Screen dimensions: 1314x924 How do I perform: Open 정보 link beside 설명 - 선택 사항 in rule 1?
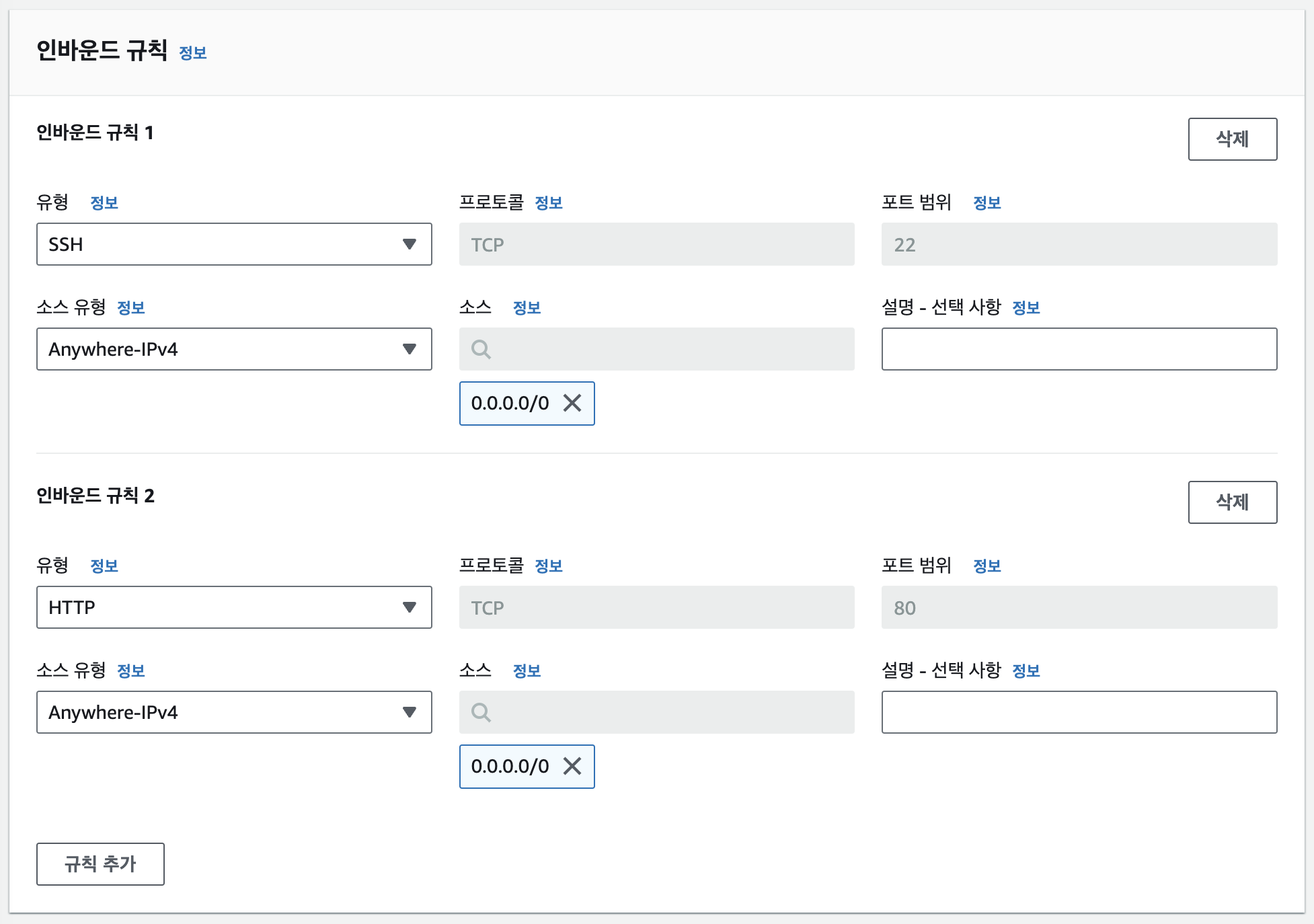[1026, 307]
